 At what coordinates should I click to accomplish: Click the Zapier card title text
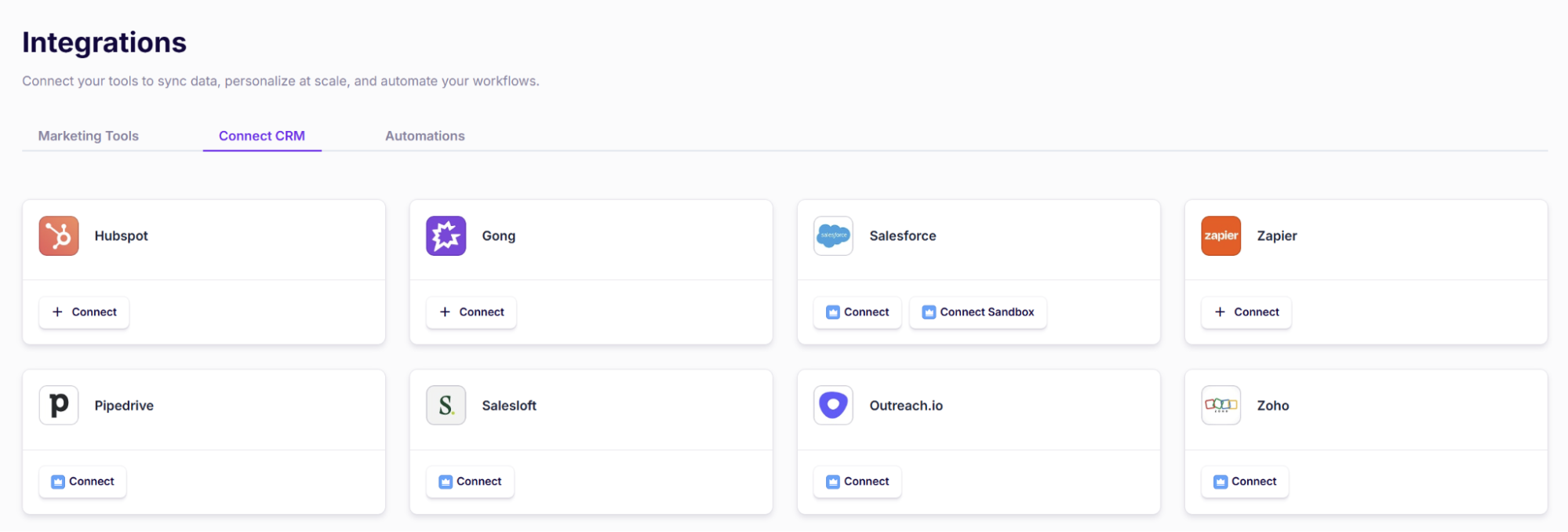coord(1277,236)
